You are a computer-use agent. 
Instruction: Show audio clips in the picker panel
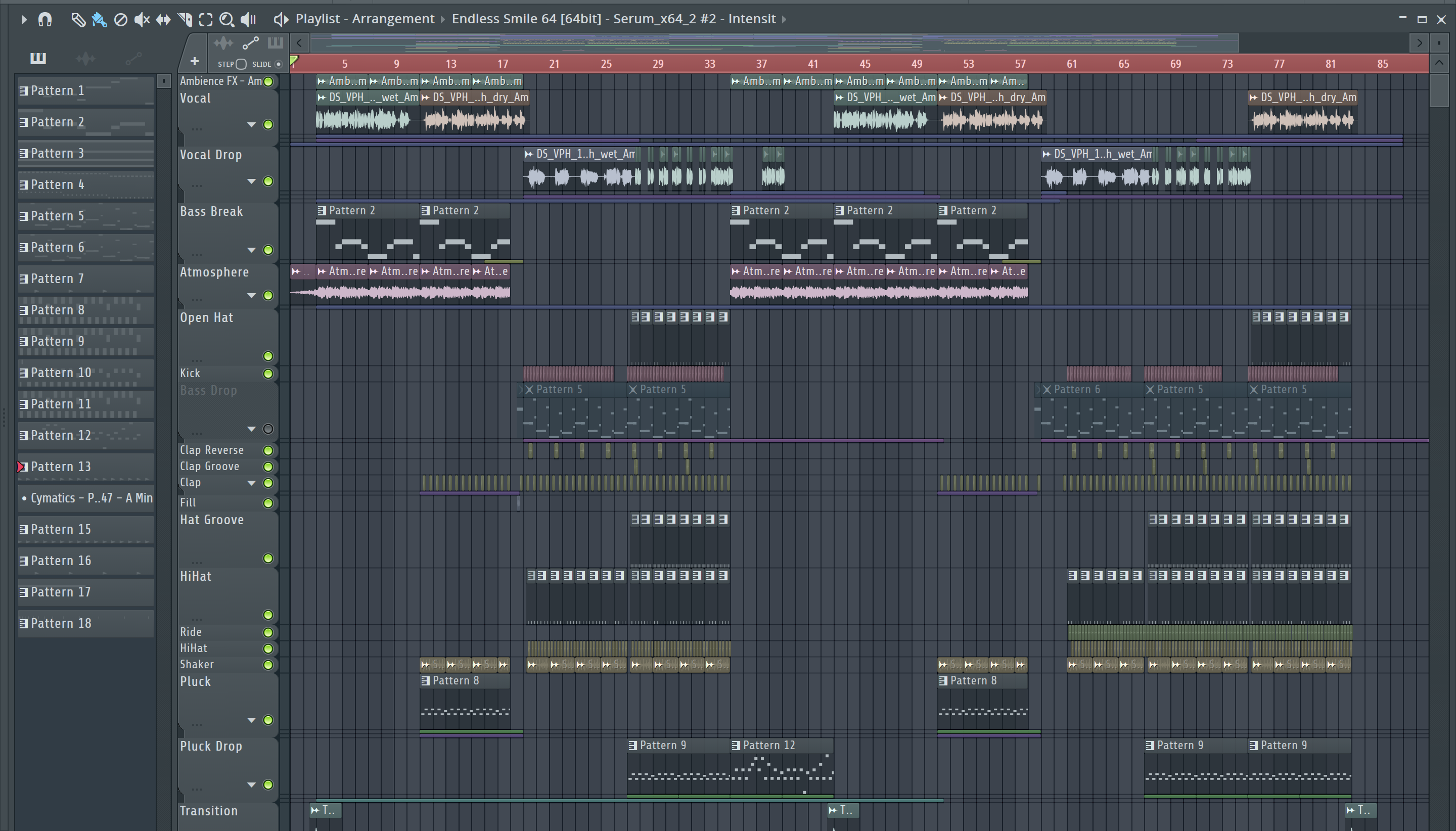85,58
